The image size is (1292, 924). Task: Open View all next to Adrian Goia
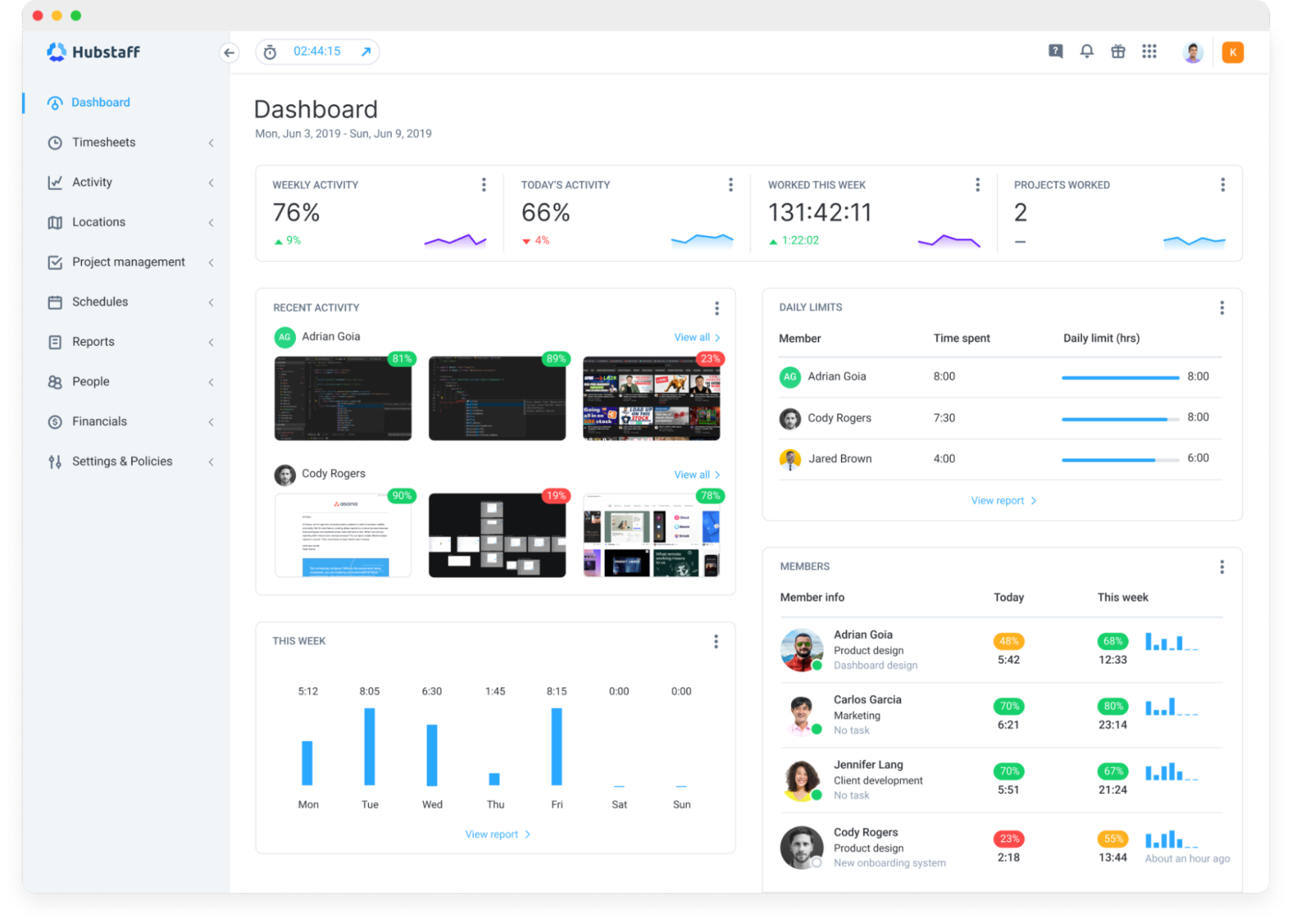pos(697,337)
